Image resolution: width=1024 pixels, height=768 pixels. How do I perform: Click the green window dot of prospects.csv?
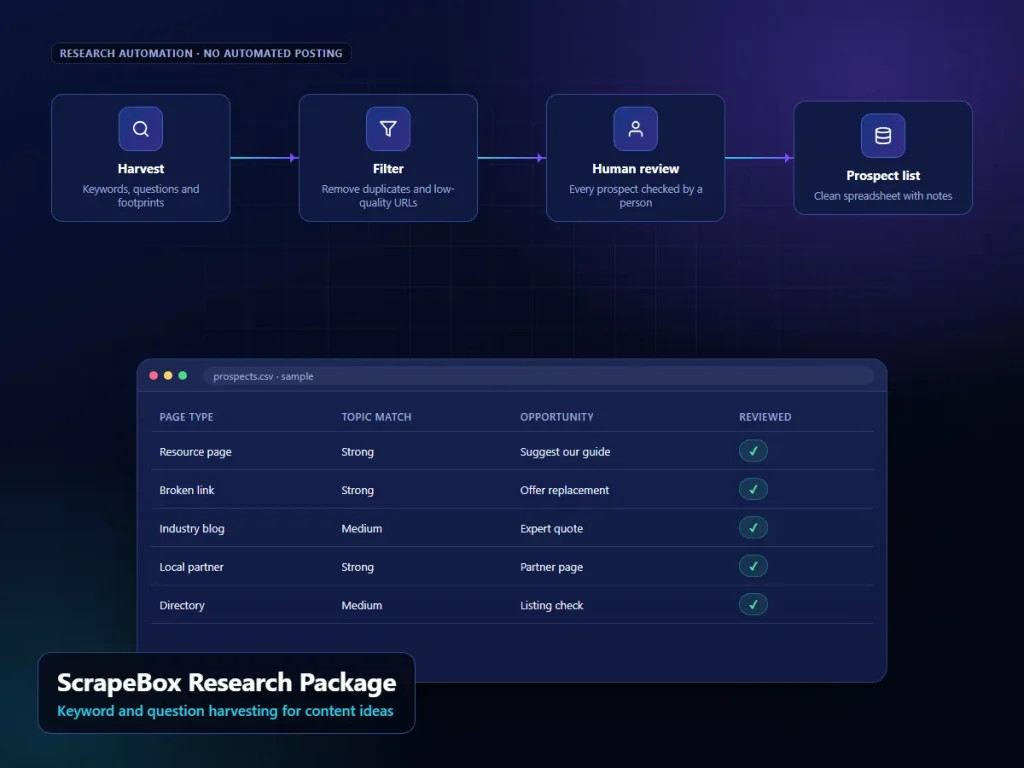[183, 376]
